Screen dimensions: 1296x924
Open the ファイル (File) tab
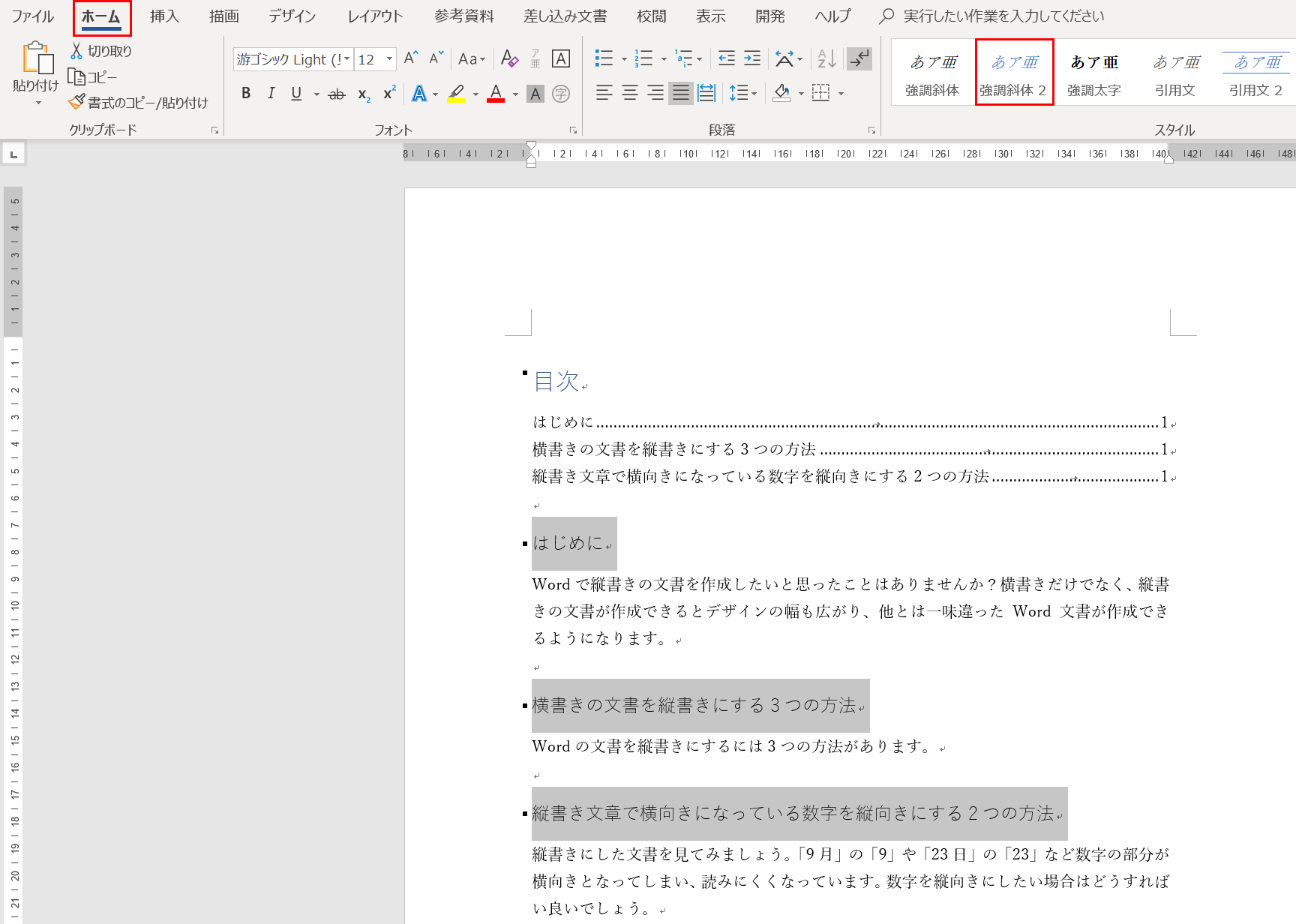(x=32, y=16)
